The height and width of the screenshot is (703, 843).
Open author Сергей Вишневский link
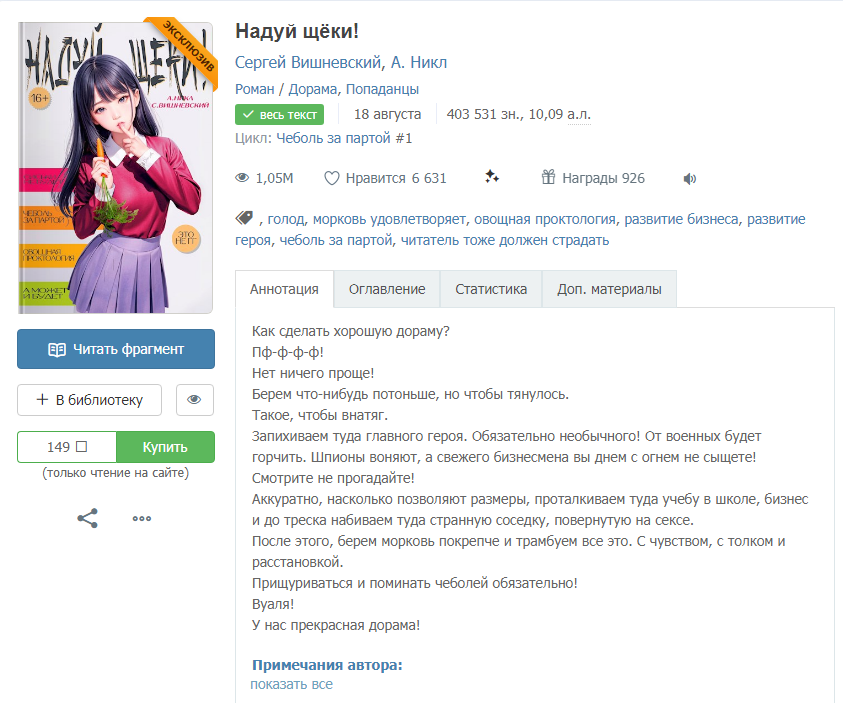click(x=308, y=62)
